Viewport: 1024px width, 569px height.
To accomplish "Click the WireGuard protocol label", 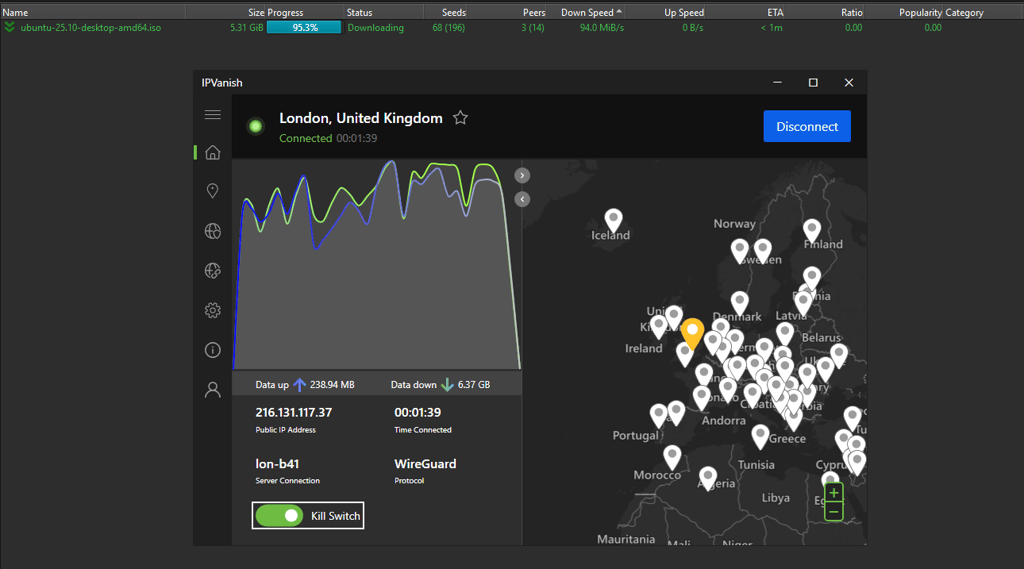I will [x=425, y=464].
